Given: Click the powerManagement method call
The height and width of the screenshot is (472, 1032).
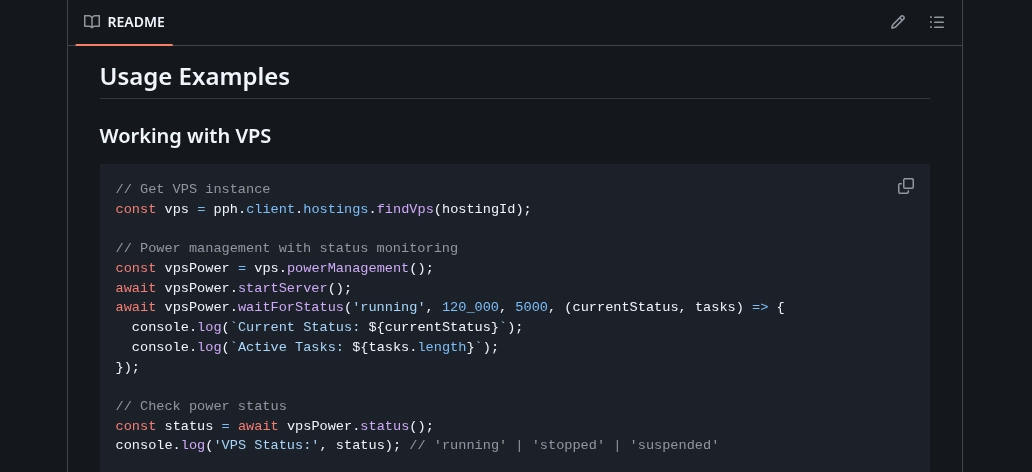Looking at the screenshot, I should click(348, 268).
